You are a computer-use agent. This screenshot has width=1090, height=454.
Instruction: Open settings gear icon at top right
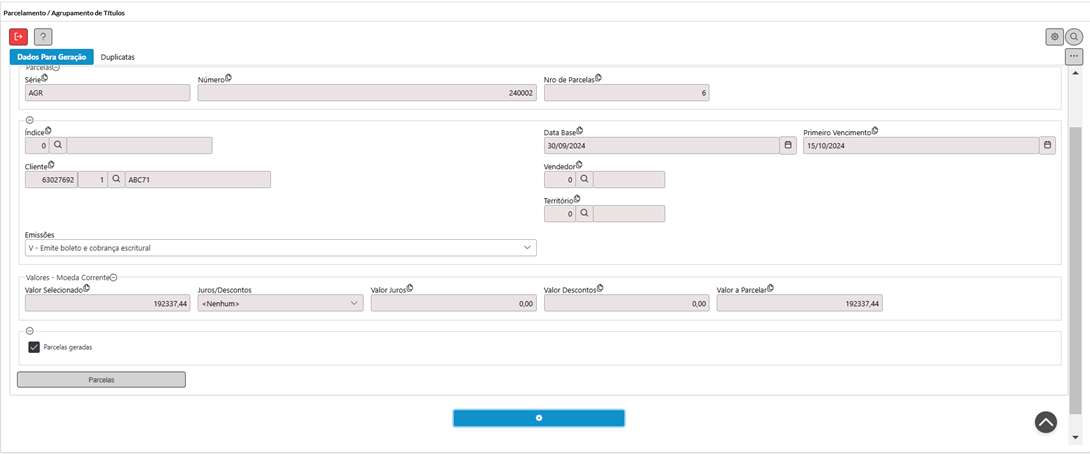1055,37
